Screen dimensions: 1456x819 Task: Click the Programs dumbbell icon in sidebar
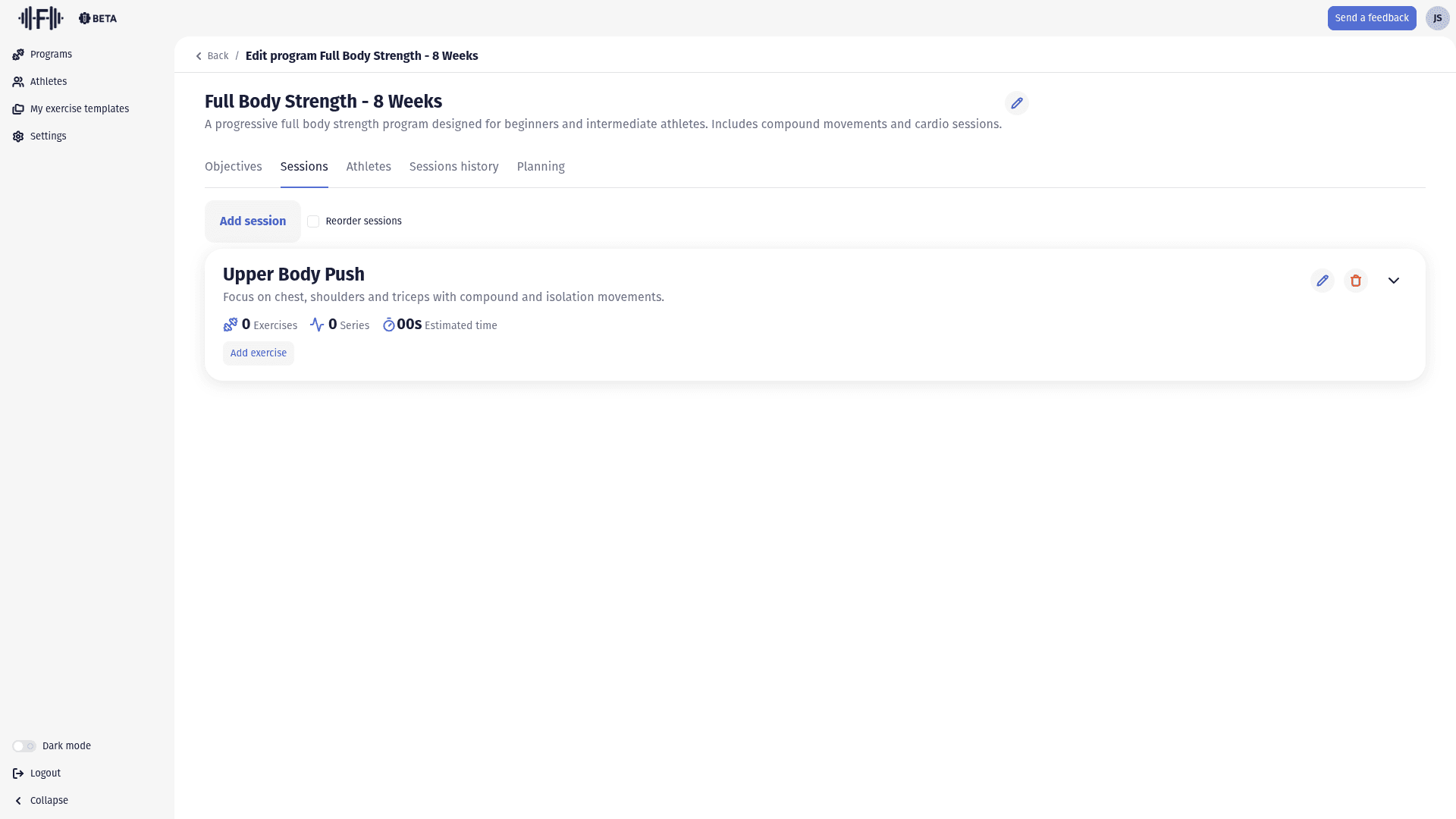(18, 55)
